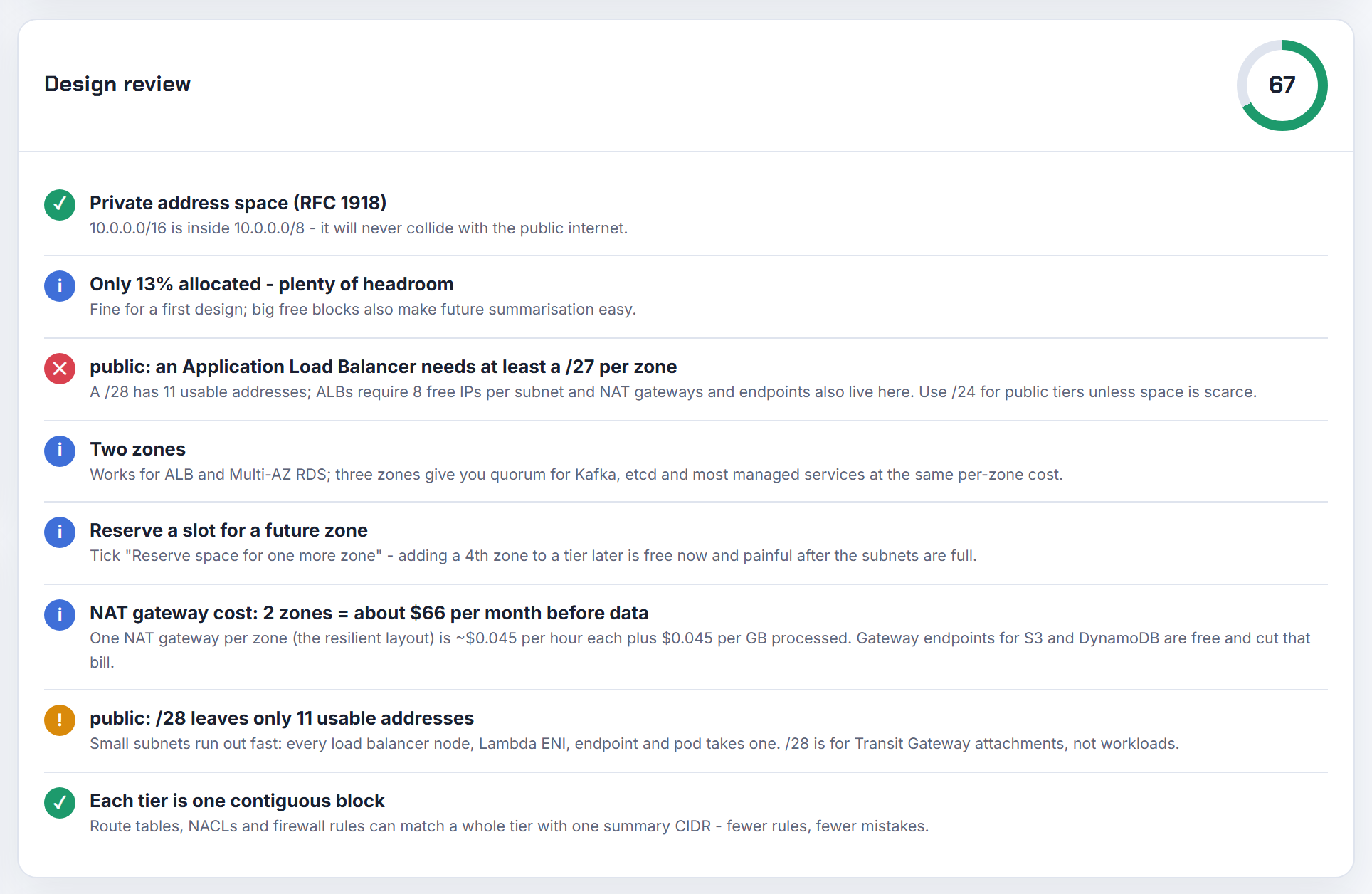The image size is (1372, 894).
Task: Select heading NAT gateway cost: 2 zones
Action: [369, 613]
